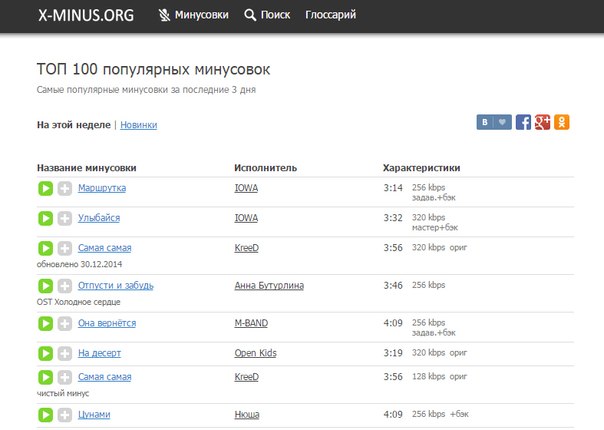Open KreeD artist link in 320 kbps row
Image resolution: width=604 pixels, height=430 pixels.
point(247,248)
